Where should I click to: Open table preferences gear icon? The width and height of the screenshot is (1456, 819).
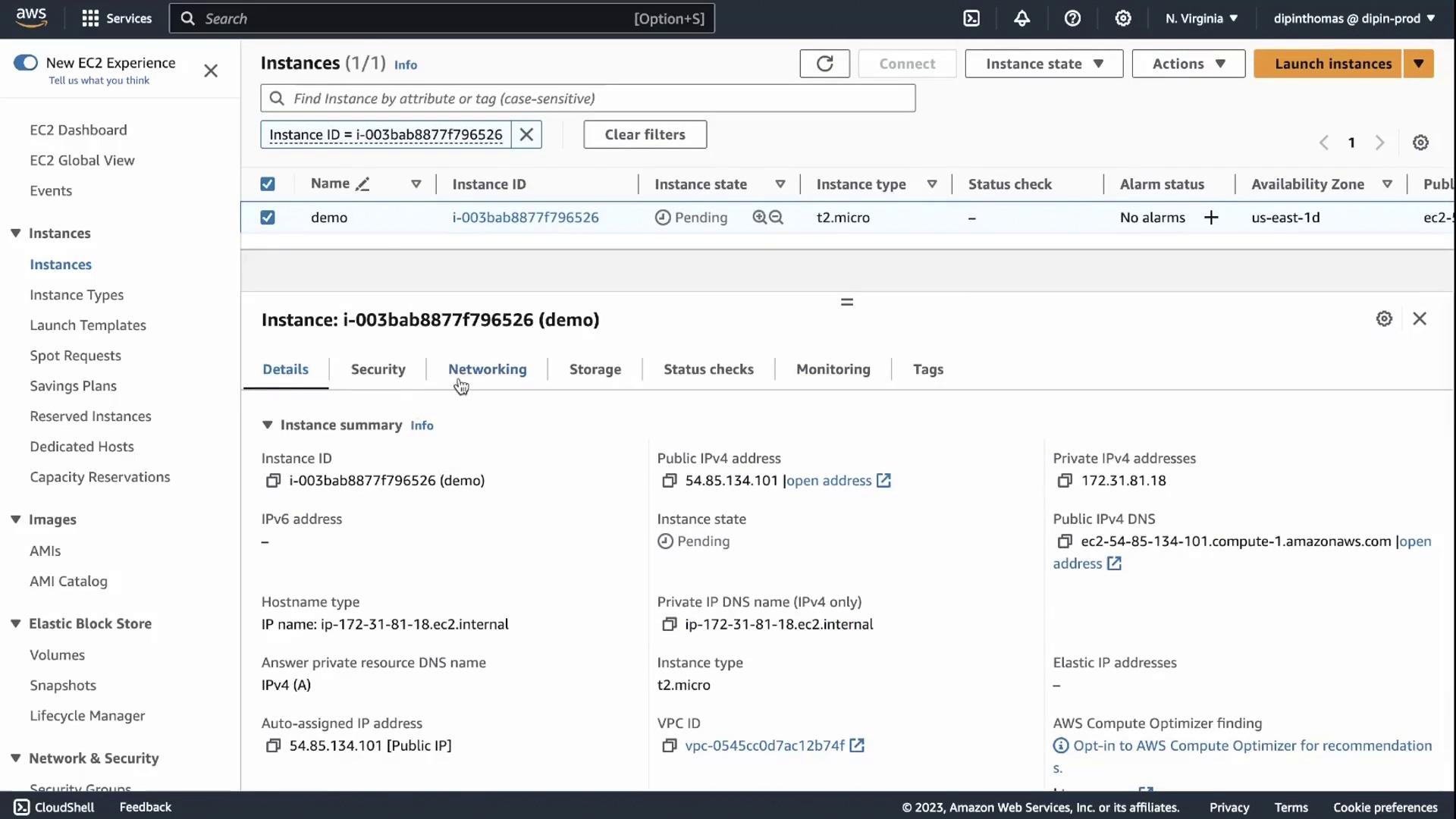[x=1420, y=143]
